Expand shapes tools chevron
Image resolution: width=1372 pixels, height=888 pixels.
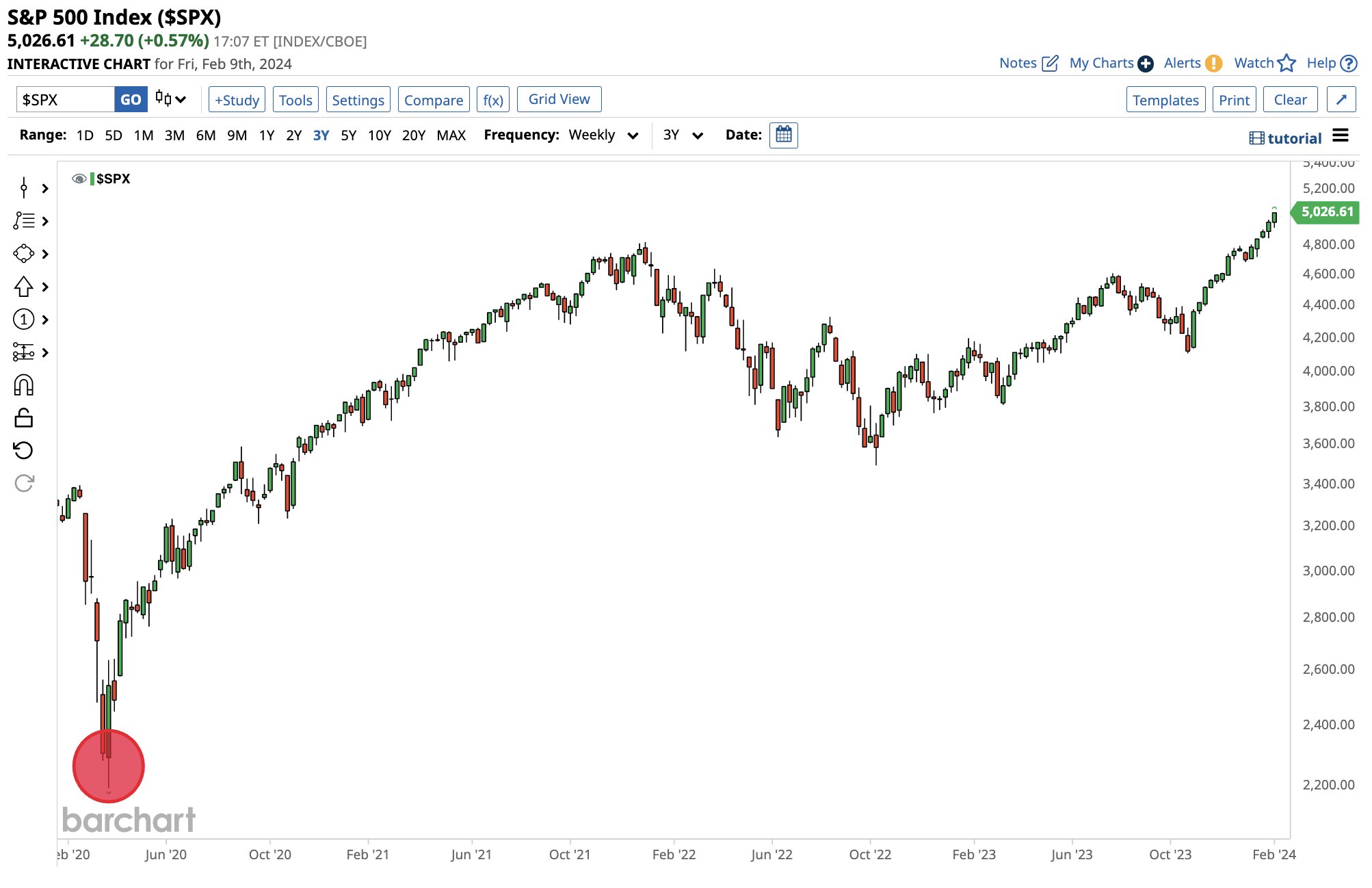point(45,254)
